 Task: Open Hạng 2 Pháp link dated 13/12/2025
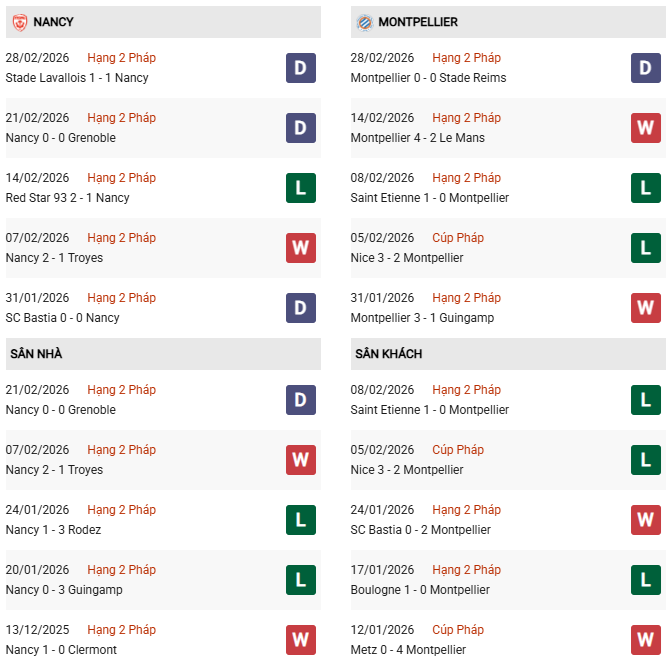point(121,630)
